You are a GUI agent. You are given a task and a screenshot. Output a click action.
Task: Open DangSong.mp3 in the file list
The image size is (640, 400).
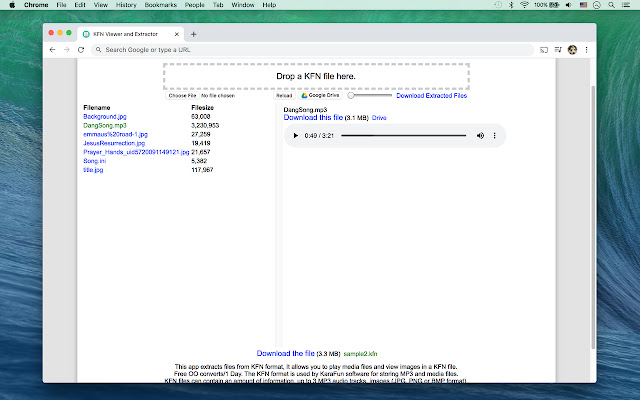click(x=105, y=126)
